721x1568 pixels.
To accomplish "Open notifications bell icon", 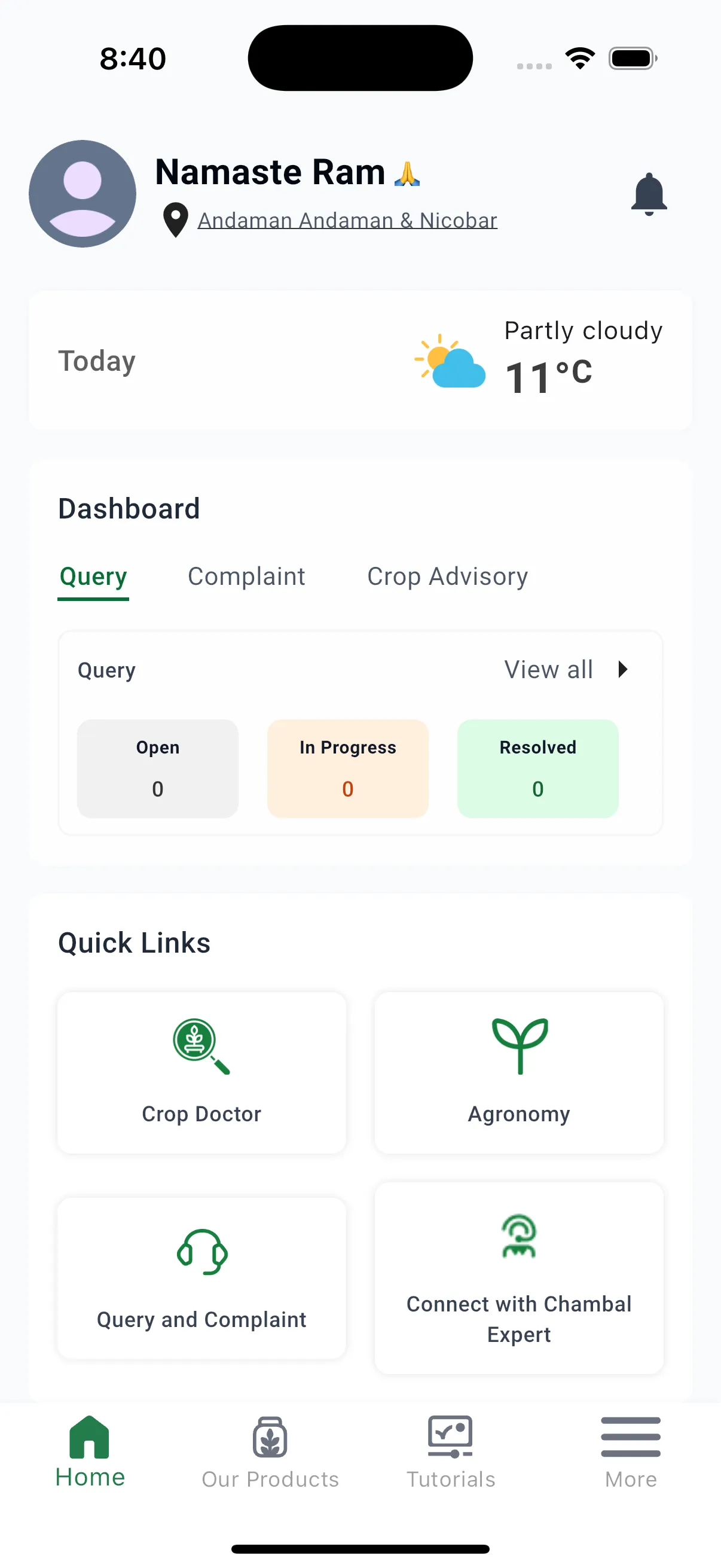I will click(x=649, y=194).
